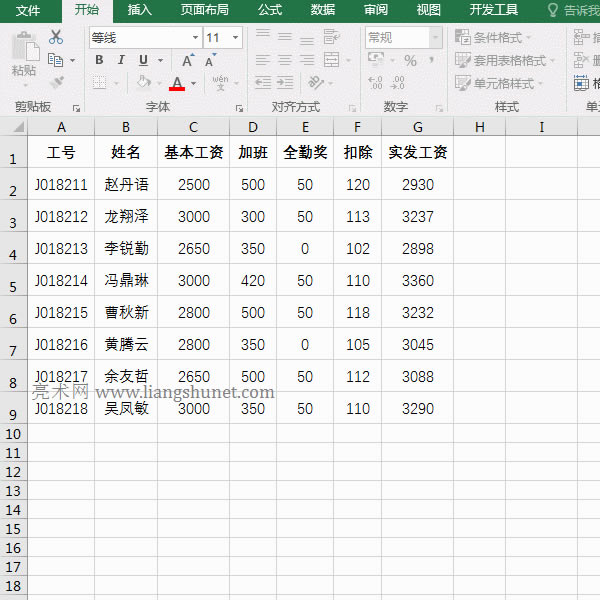Toggle bold formatting

[99, 60]
